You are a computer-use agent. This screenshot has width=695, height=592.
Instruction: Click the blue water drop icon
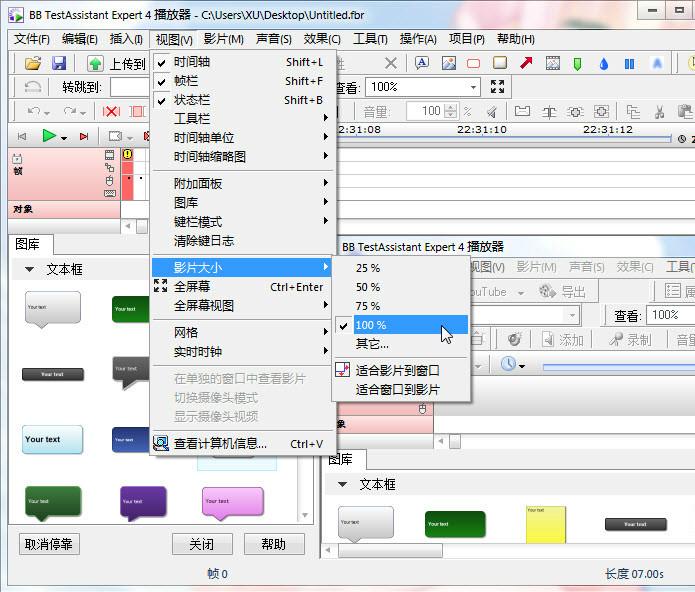[x=604, y=63]
